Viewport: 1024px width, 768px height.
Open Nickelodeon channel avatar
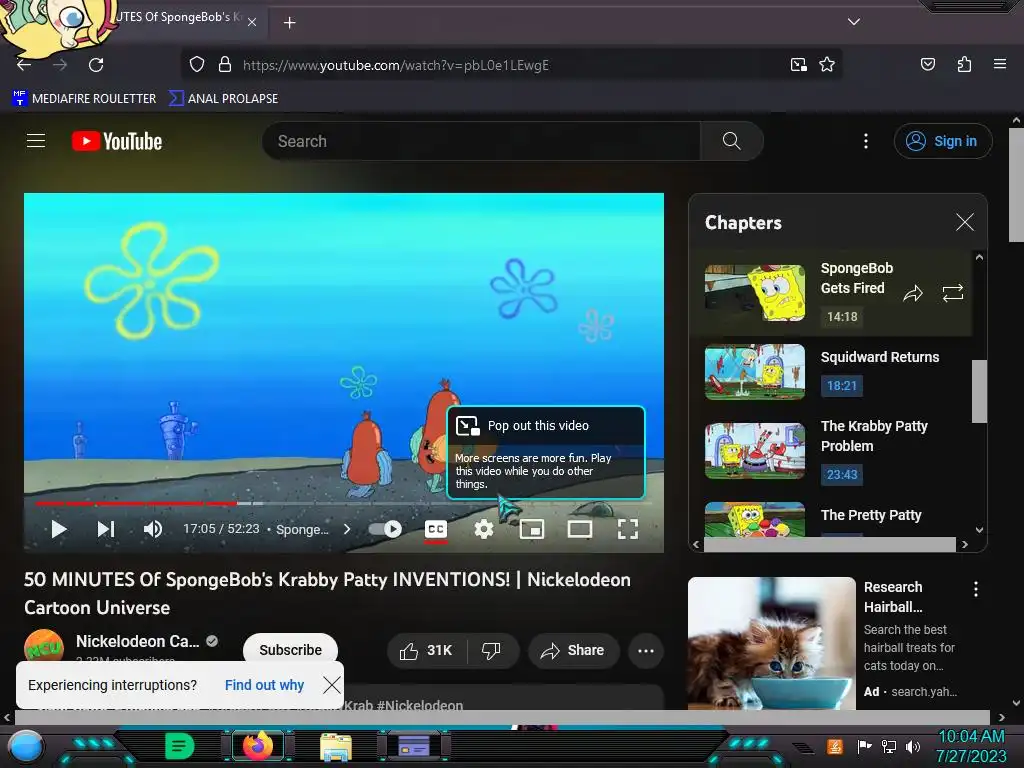(44, 645)
